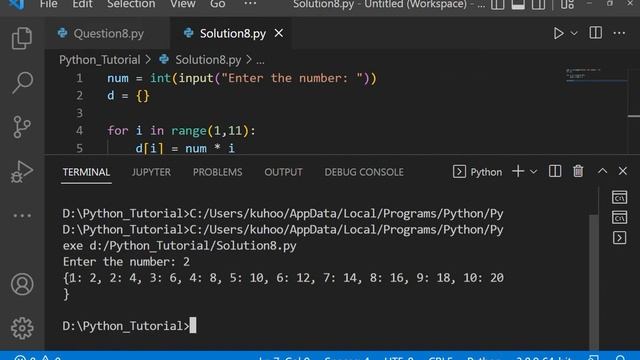640x360 pixels.
Task: Open the Go menu
Action: coord(218,4)
